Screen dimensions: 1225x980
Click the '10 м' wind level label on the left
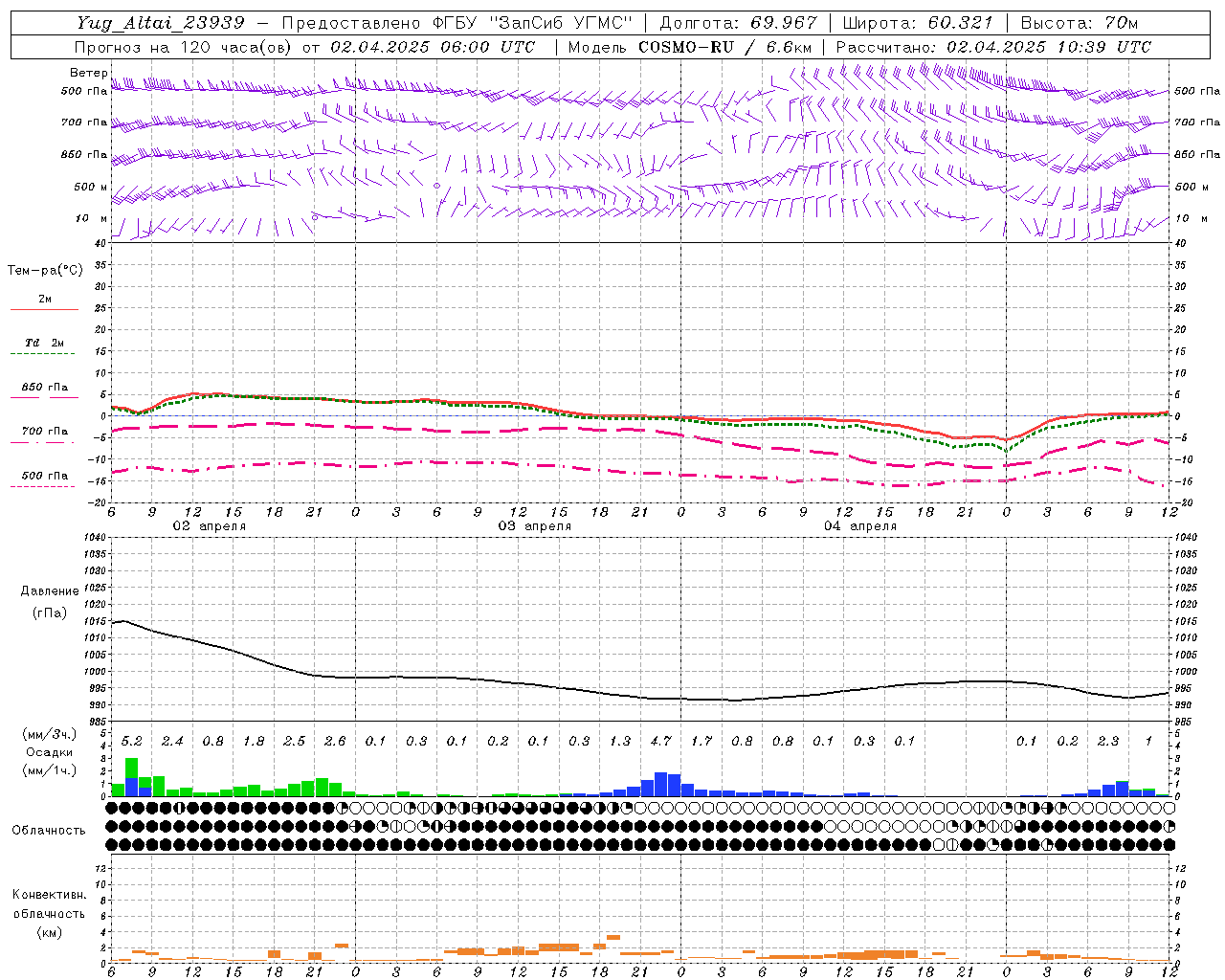[91, 218]
